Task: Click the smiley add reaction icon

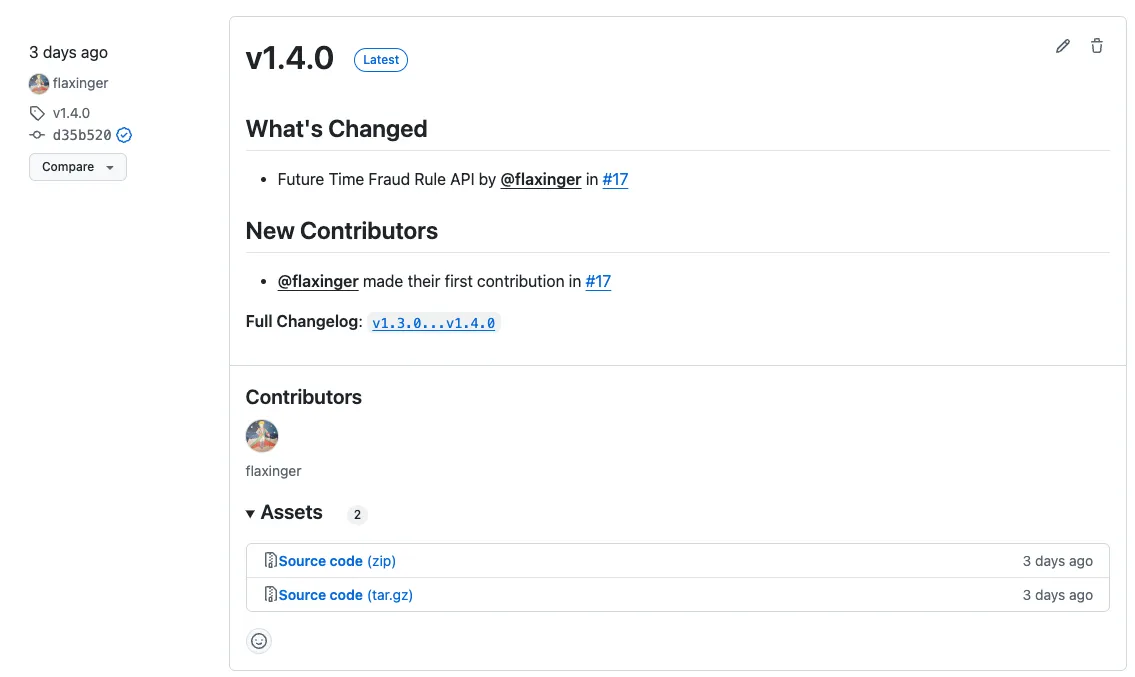Action: (259, 641)
